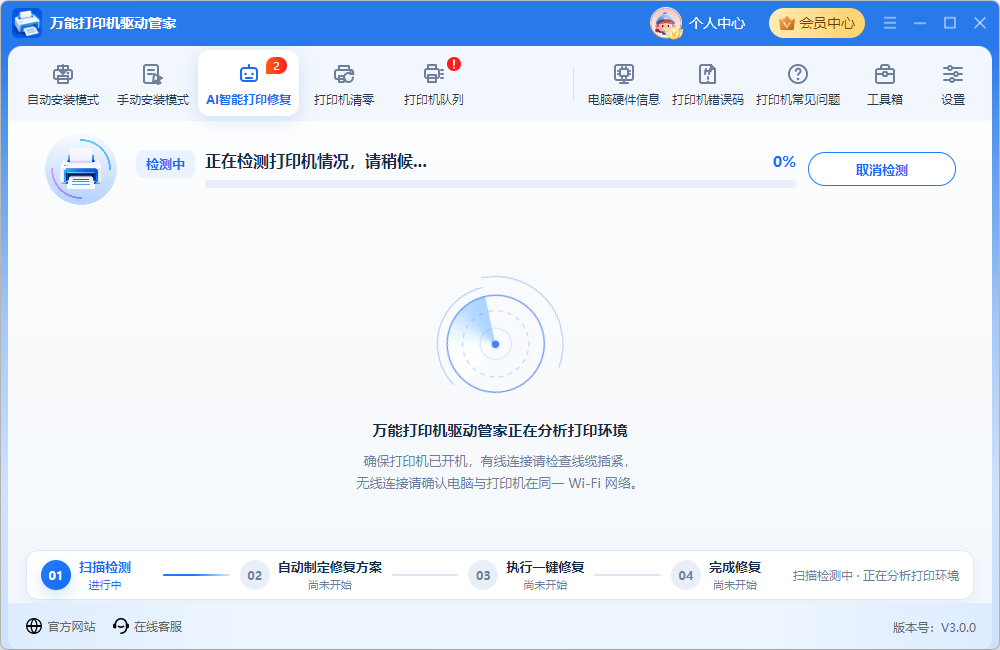Open 电脑硬件信息 page
Screen dimensions: 1000x650
click(x=623, y=84)
